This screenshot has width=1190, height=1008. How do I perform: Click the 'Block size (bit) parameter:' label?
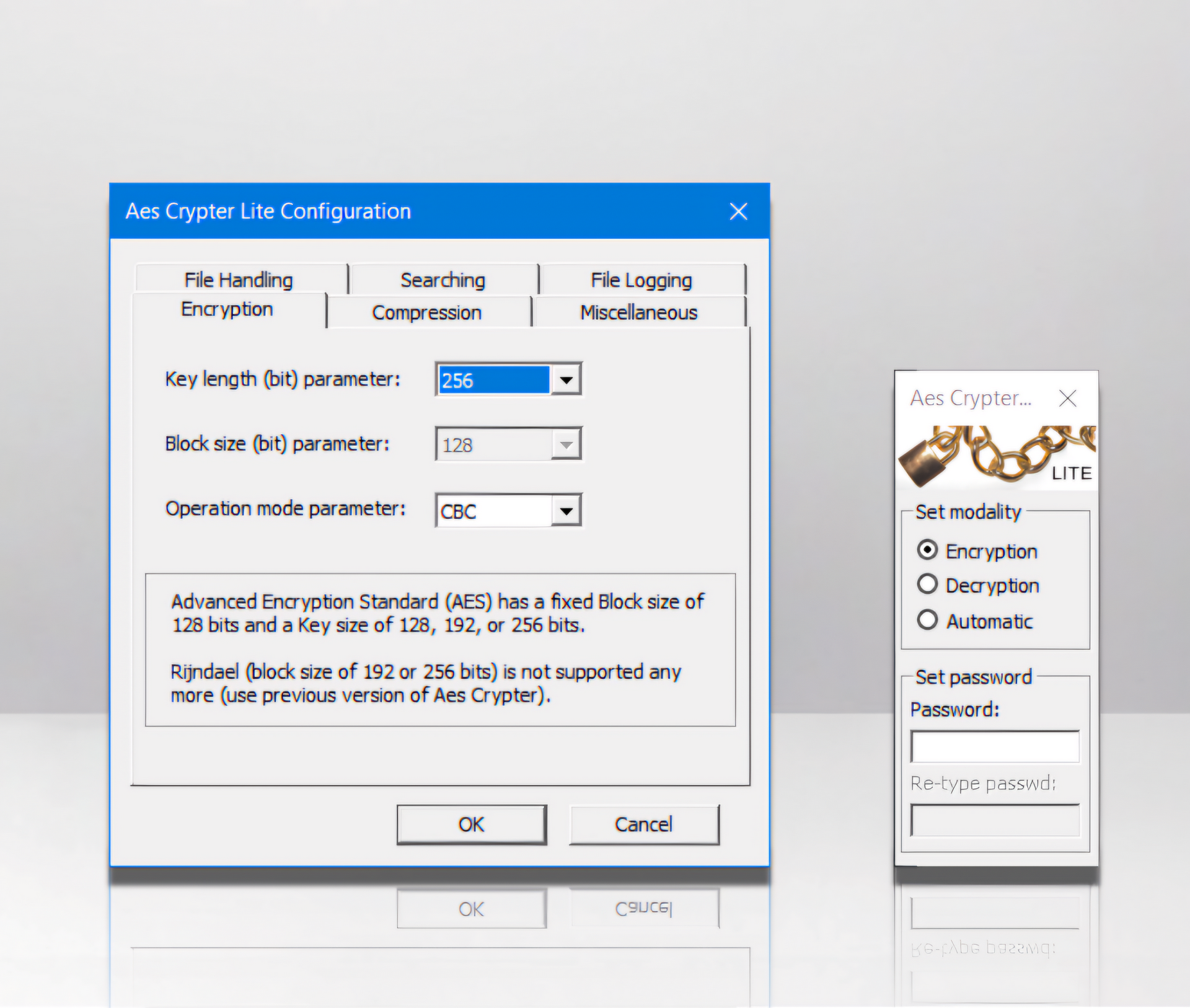coord(277,444)
